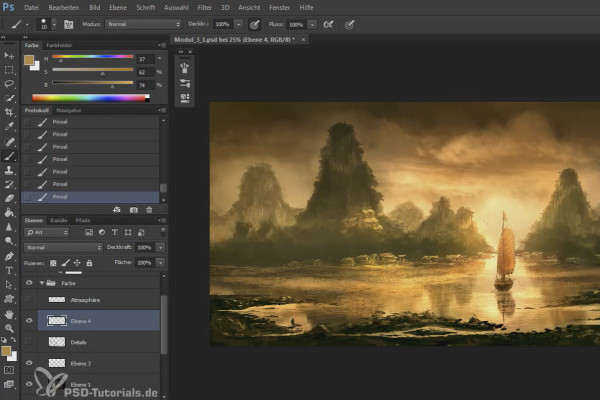The width and height of the screenshot is (600, 400).
Task: Click the foreground color swatch in Farbe panel
Action: point(29,60)
